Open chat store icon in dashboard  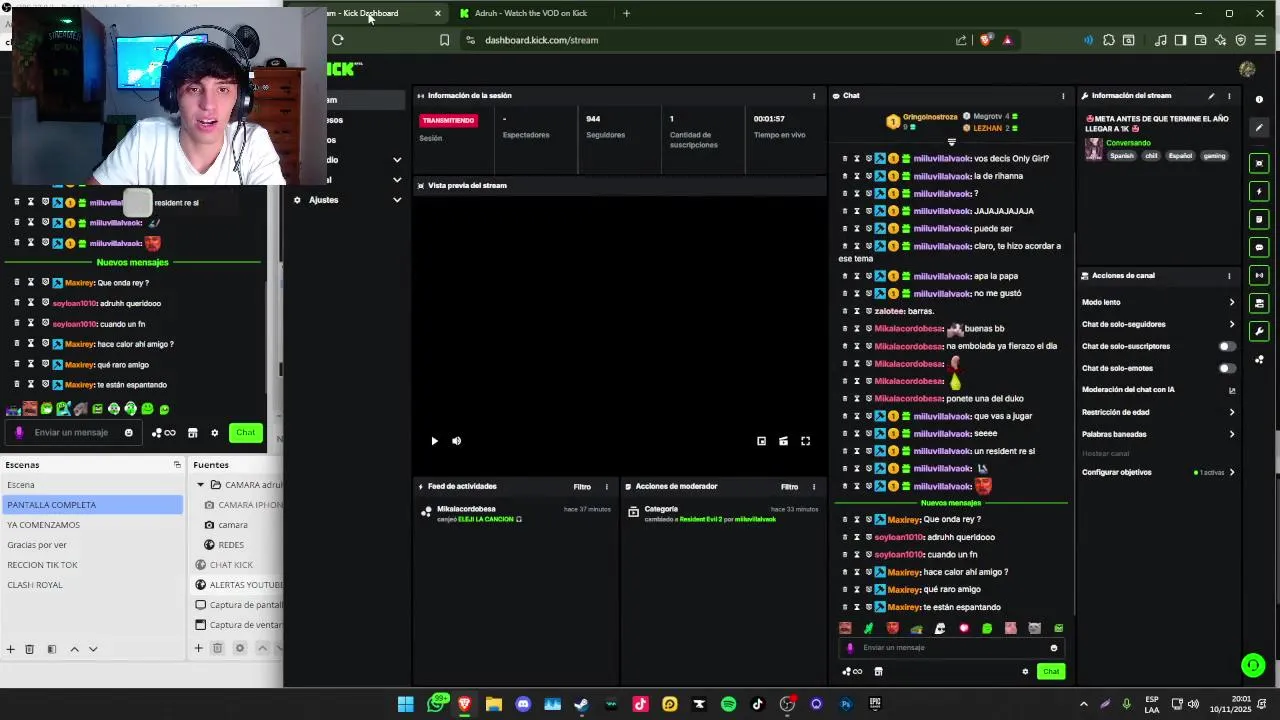[x=878, y=672]
